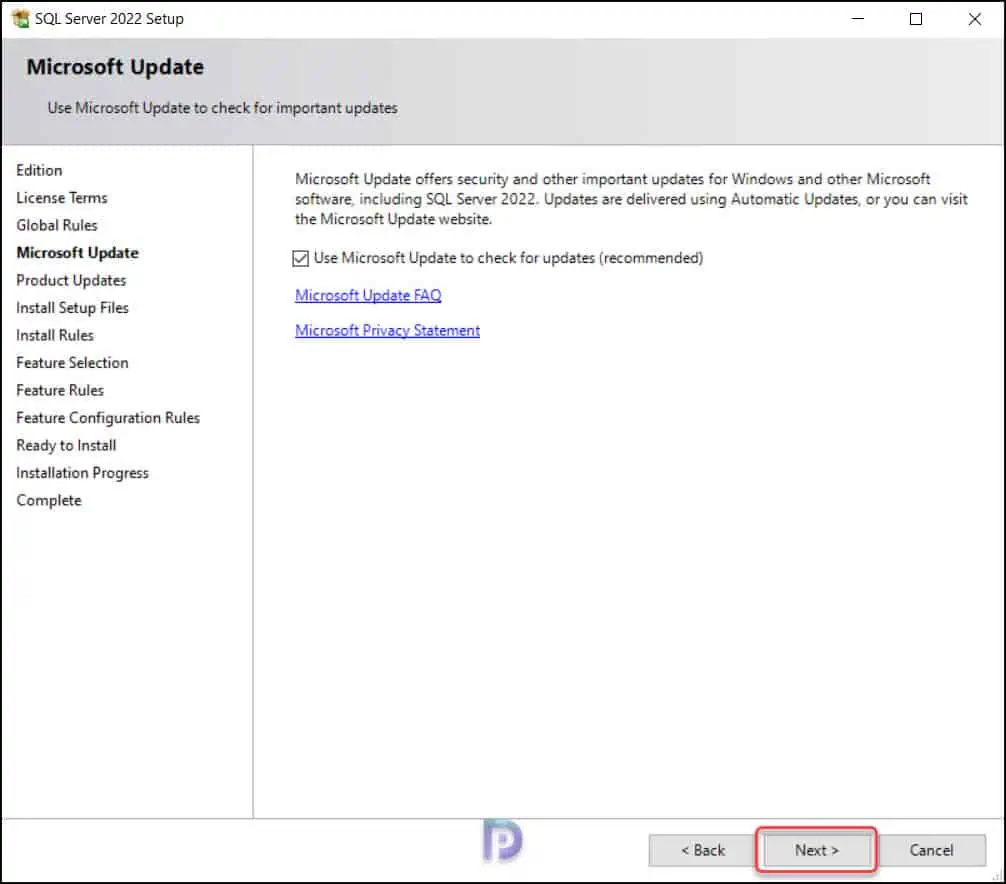
Task: Maximize the setup window
Action: coord(916,19)
